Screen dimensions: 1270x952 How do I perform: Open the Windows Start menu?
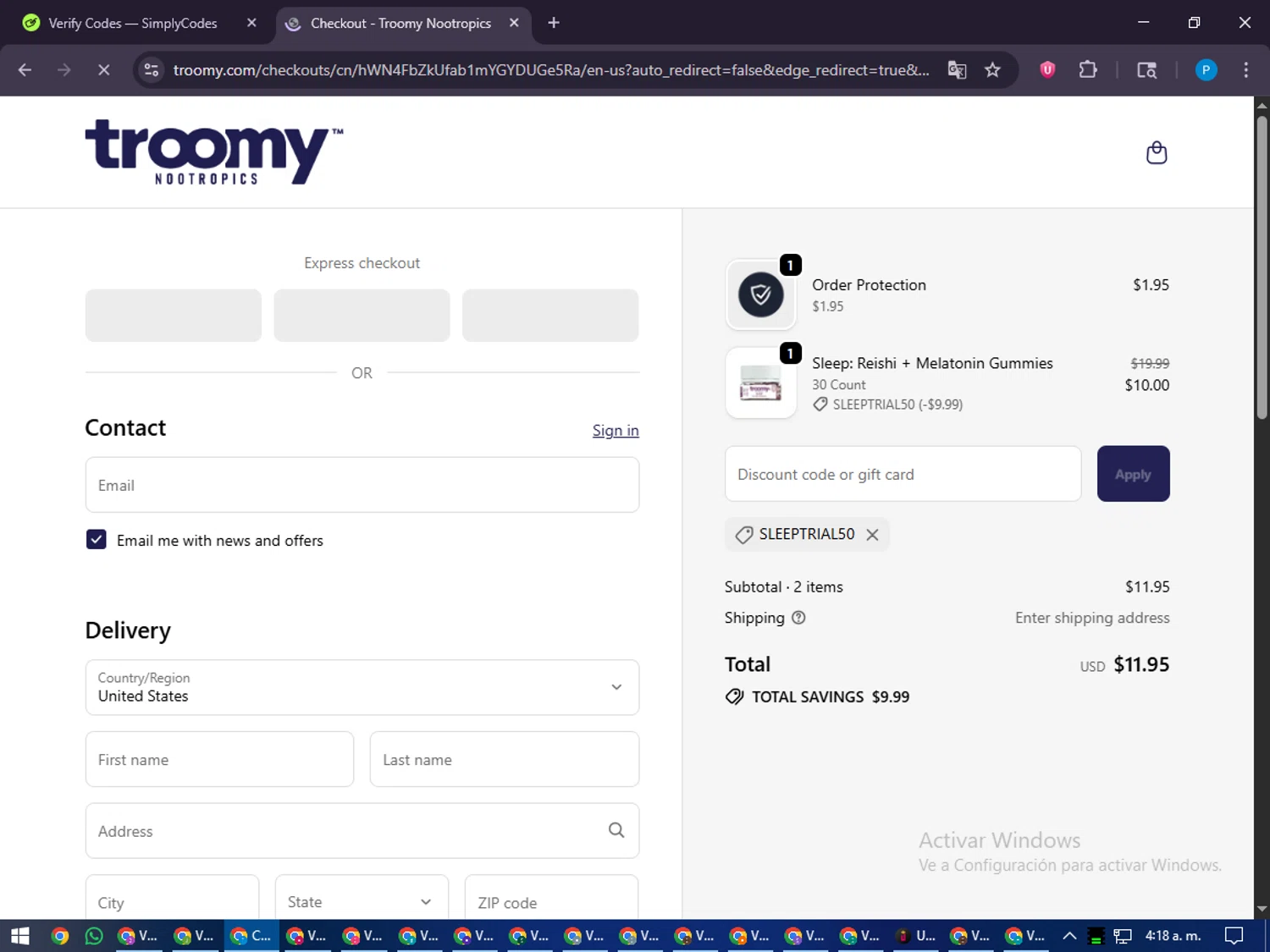pyautogui.click(x=19, y=936)
